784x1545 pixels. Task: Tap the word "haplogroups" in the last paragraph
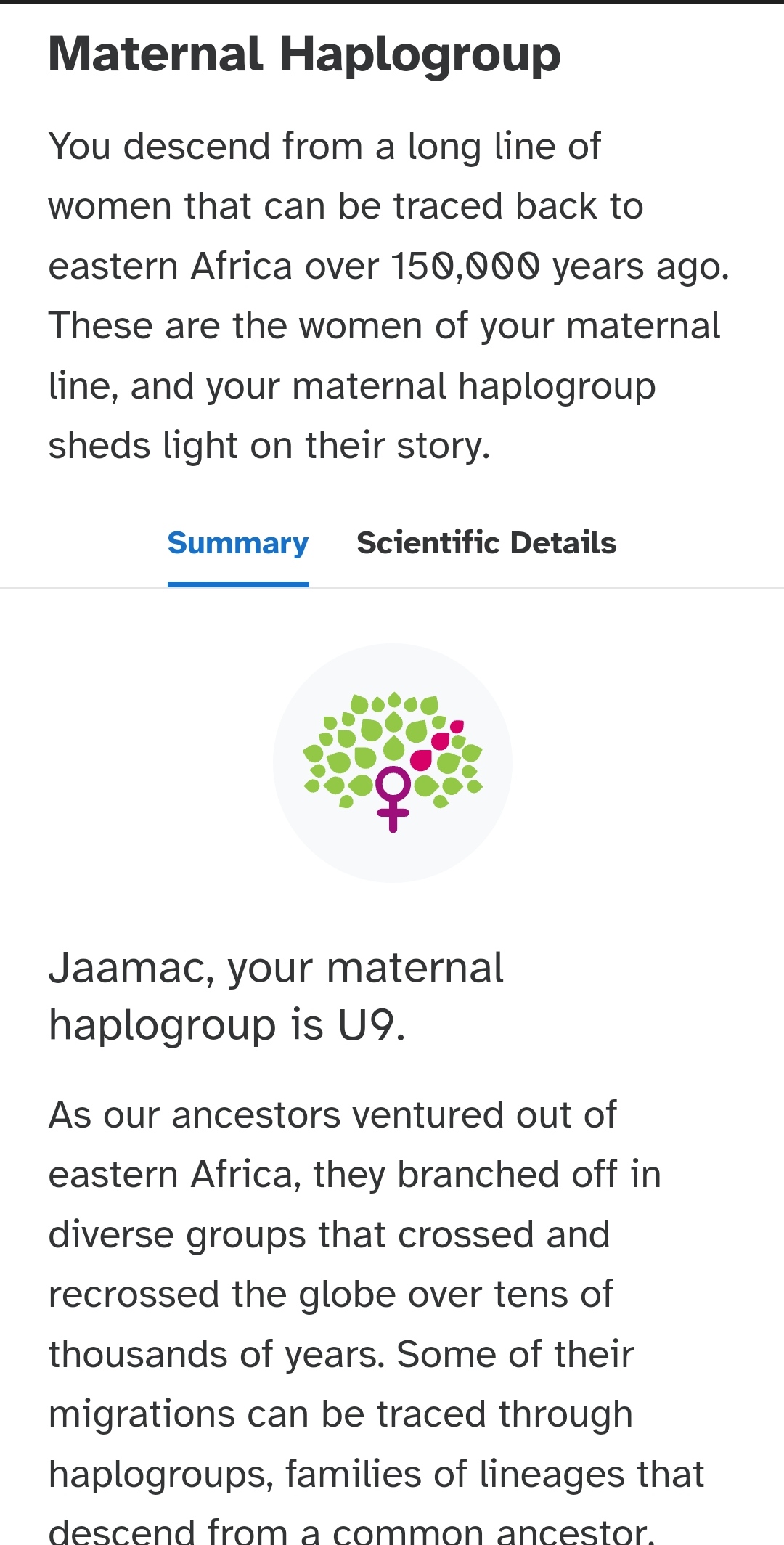[x=161, y=1476]
